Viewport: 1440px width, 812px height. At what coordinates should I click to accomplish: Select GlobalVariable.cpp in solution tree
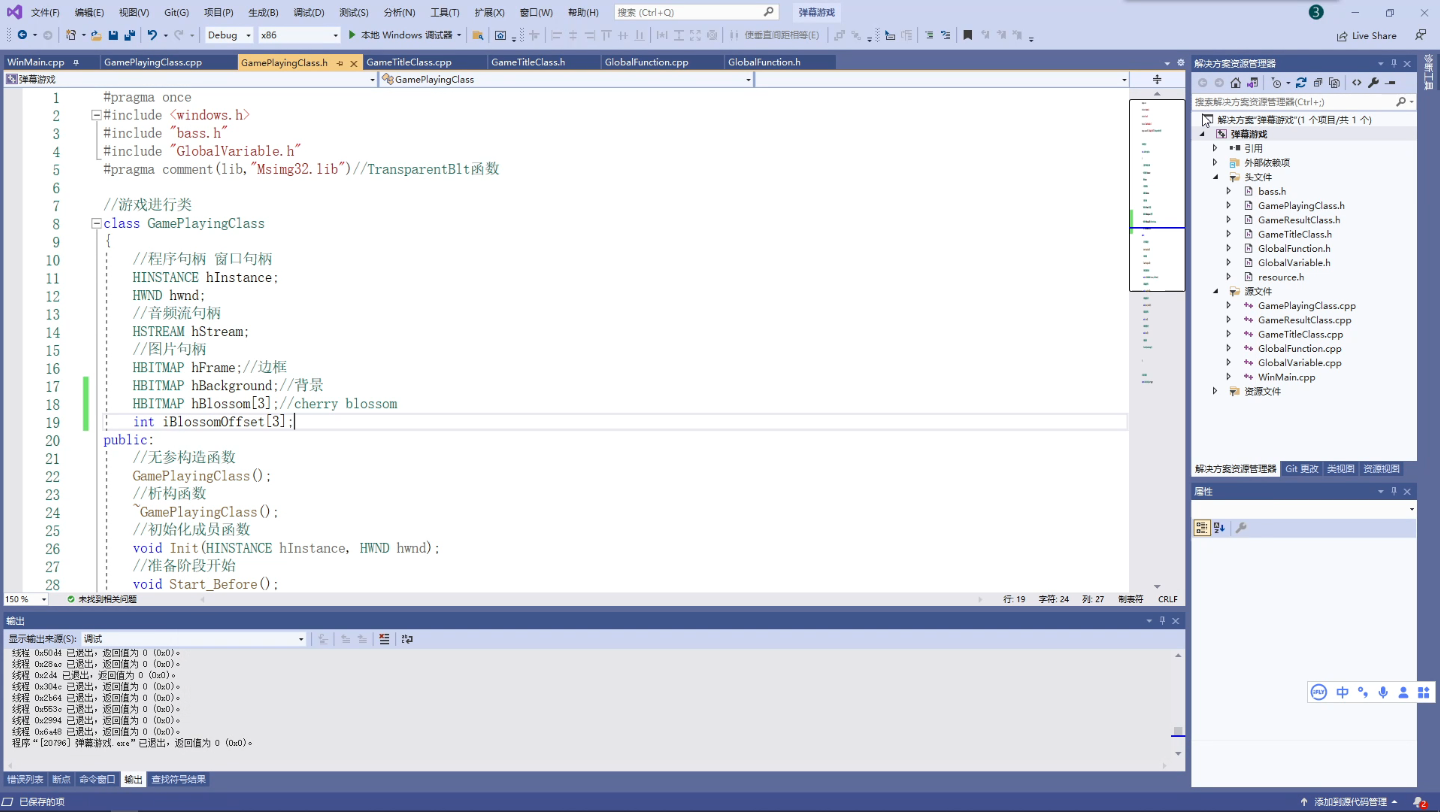pyautogui.click(x=1300, y=363)
